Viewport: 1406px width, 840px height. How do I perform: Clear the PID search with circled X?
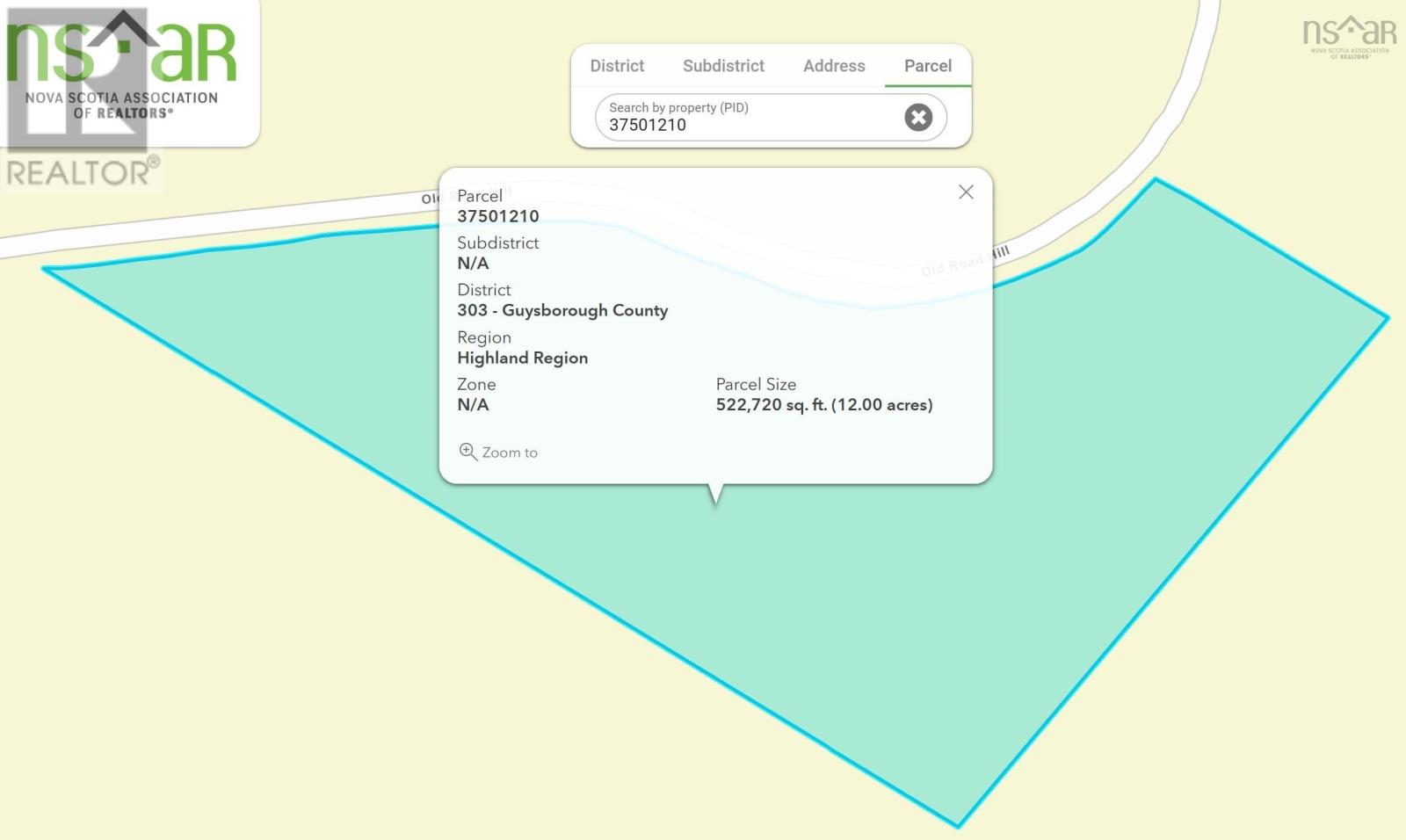click(918, 118)
